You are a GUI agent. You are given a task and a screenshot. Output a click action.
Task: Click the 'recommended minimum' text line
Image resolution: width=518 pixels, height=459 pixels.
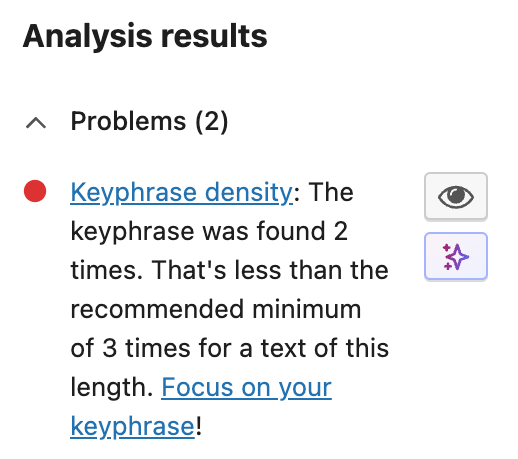(x=216, y=309)
